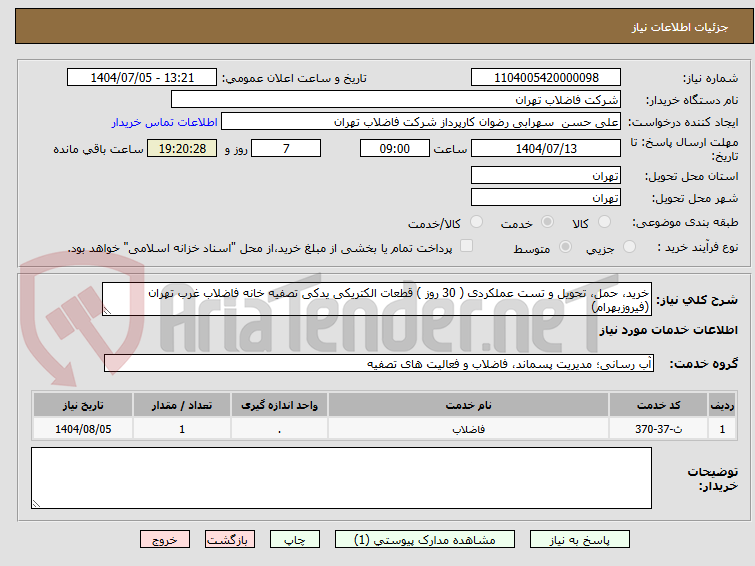The width and height of the screenshot is (755, 566).
Task: Click the description box resize handle
Action: coord(107,311)
